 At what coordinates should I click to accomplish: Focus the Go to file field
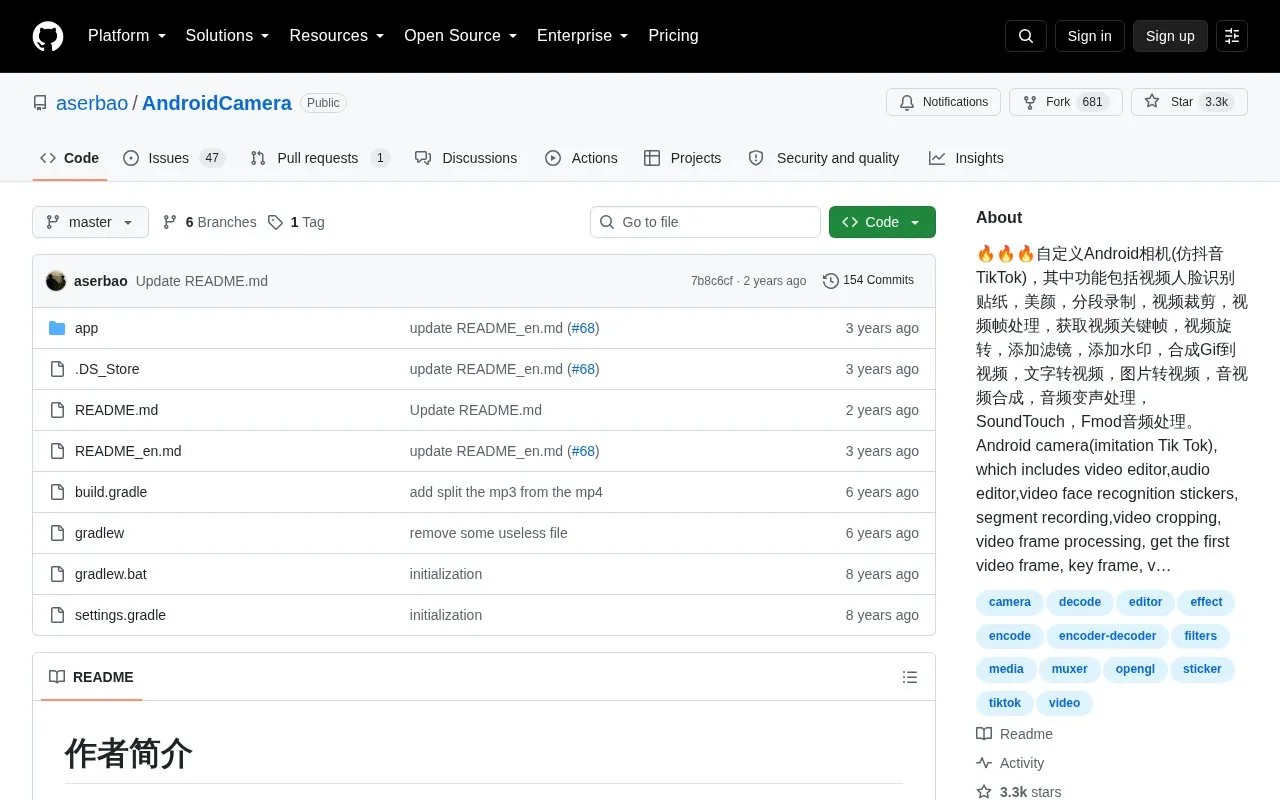tap(705, 222)
